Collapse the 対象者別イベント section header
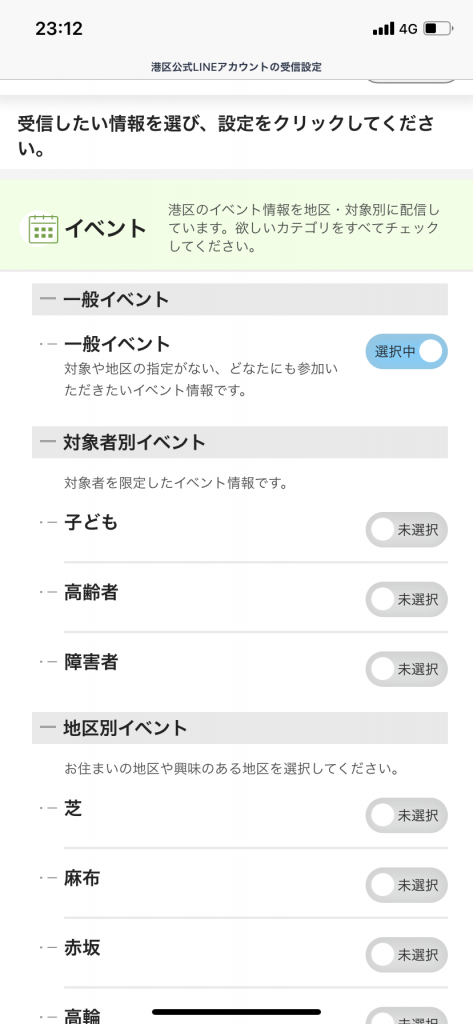 (240, 442)
